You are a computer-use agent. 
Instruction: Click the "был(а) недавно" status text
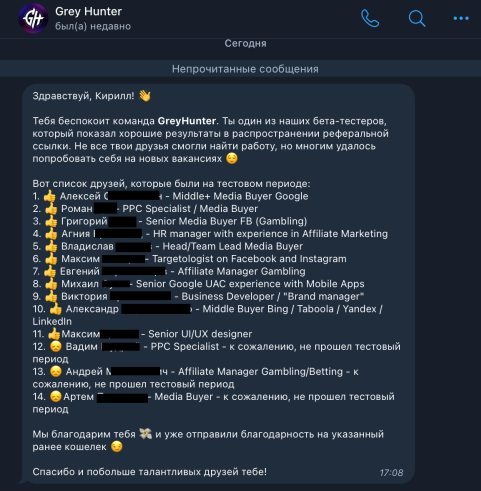click(x=93, y=26)
